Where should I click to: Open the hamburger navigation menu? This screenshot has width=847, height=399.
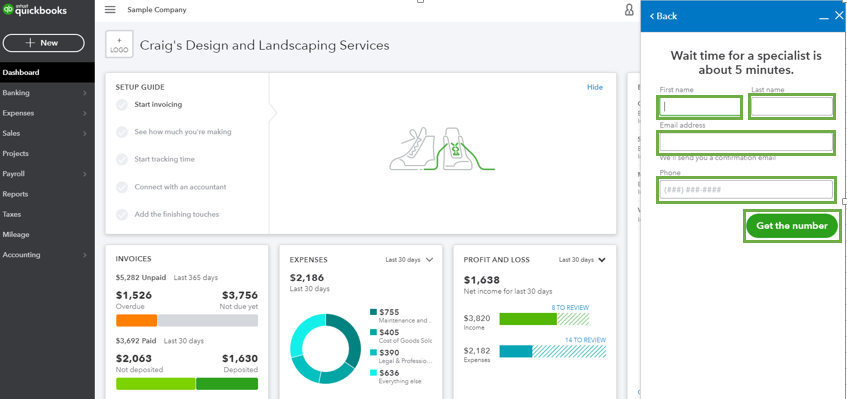(x=110, y=10)
